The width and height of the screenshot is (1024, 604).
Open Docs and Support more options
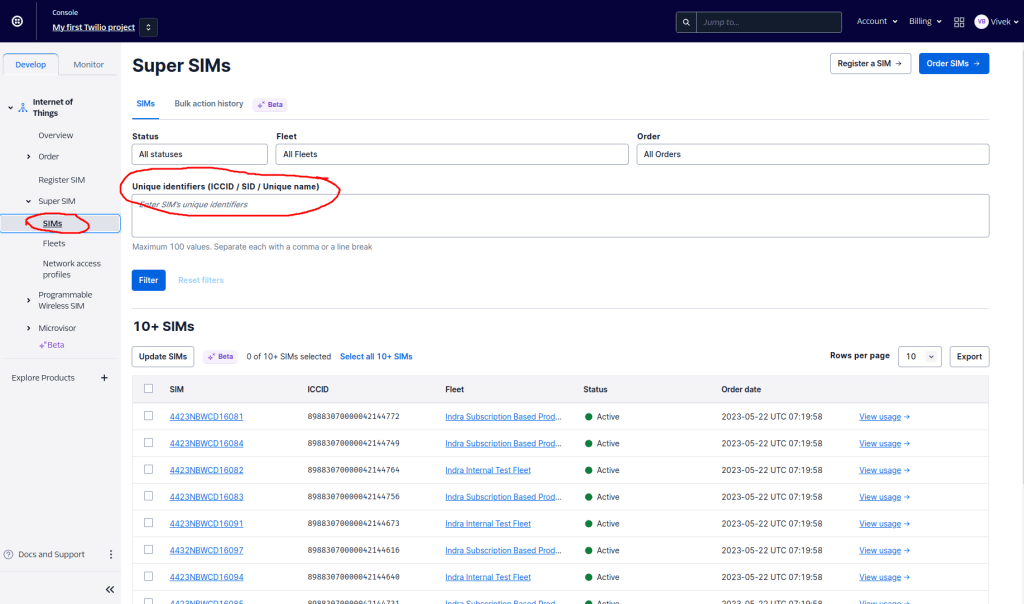111,554
